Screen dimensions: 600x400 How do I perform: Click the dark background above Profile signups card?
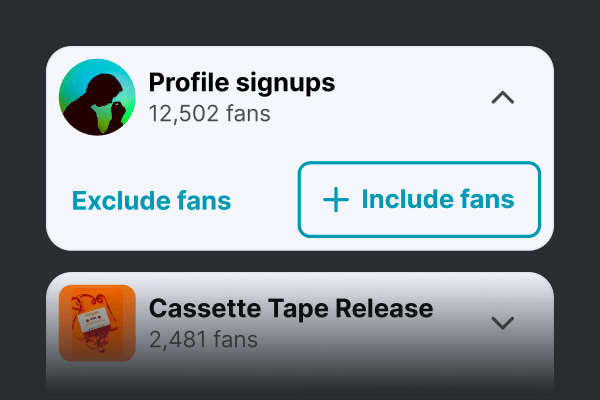[x=300, y=22]
